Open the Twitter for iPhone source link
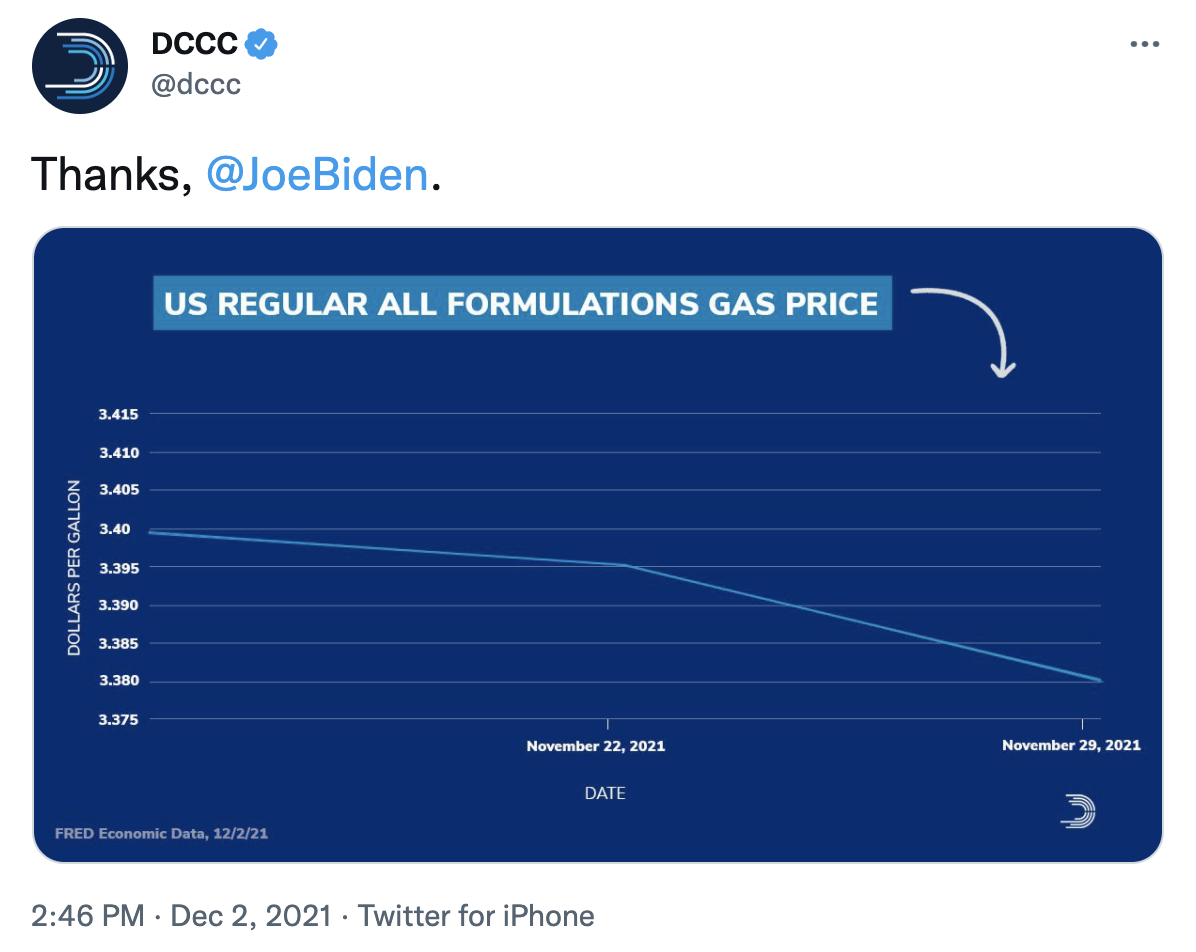 [x=476, y=915]
